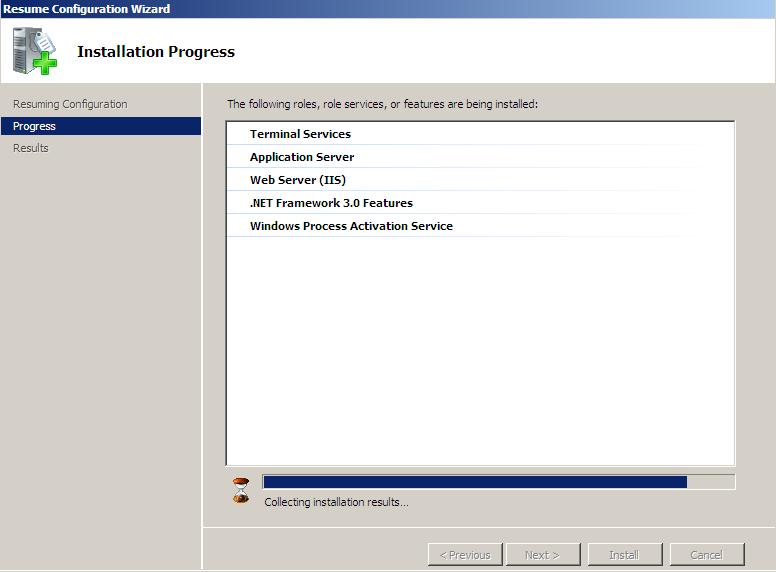Click the hourglass progress icon
The image size is (776, 572).
[241, 490]
